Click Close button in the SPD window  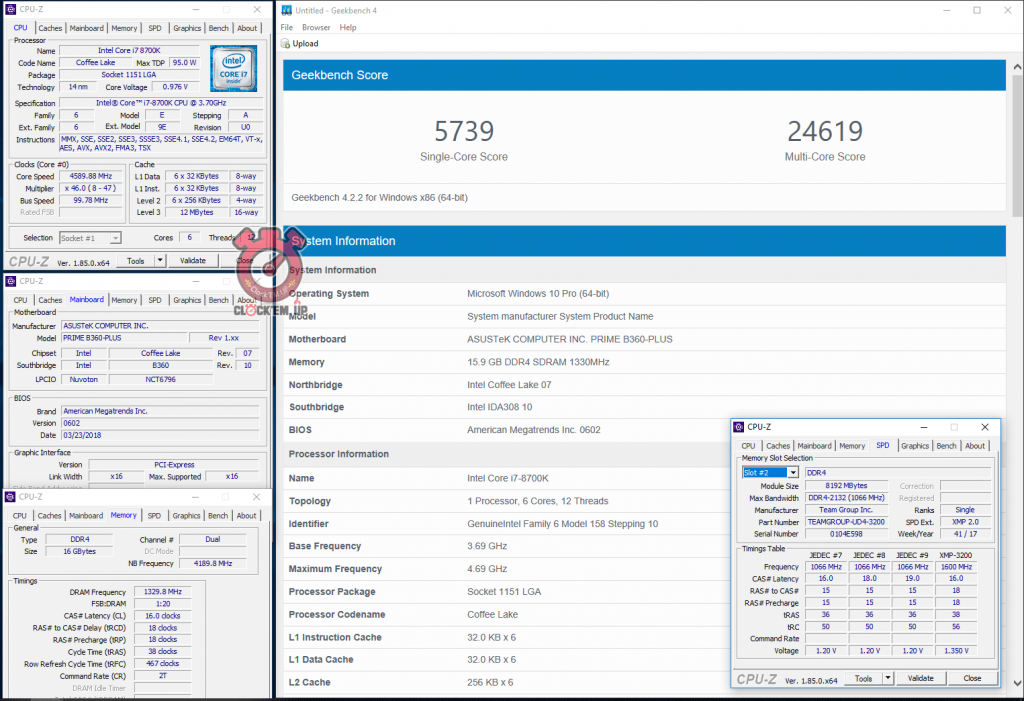coord(972,678)
